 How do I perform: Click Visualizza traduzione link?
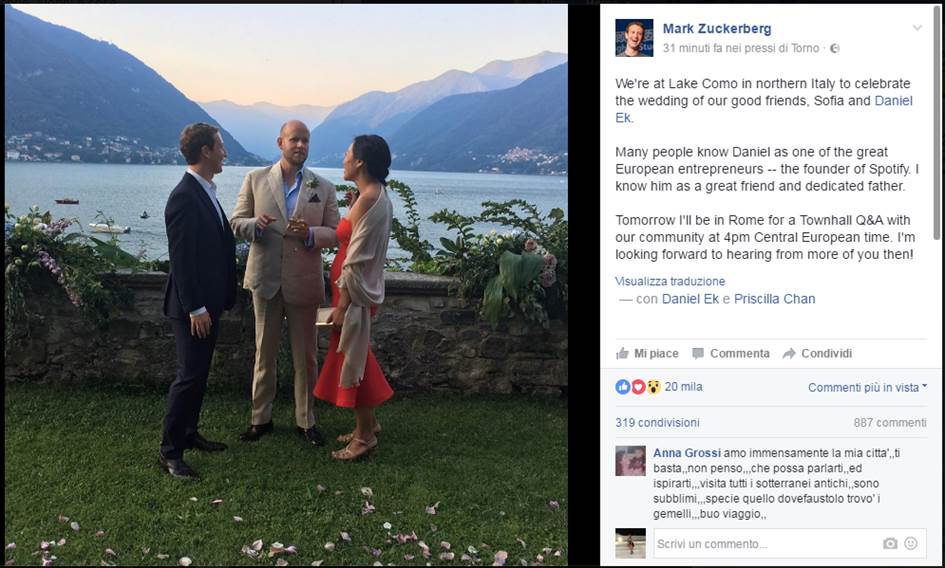(670, 281)
